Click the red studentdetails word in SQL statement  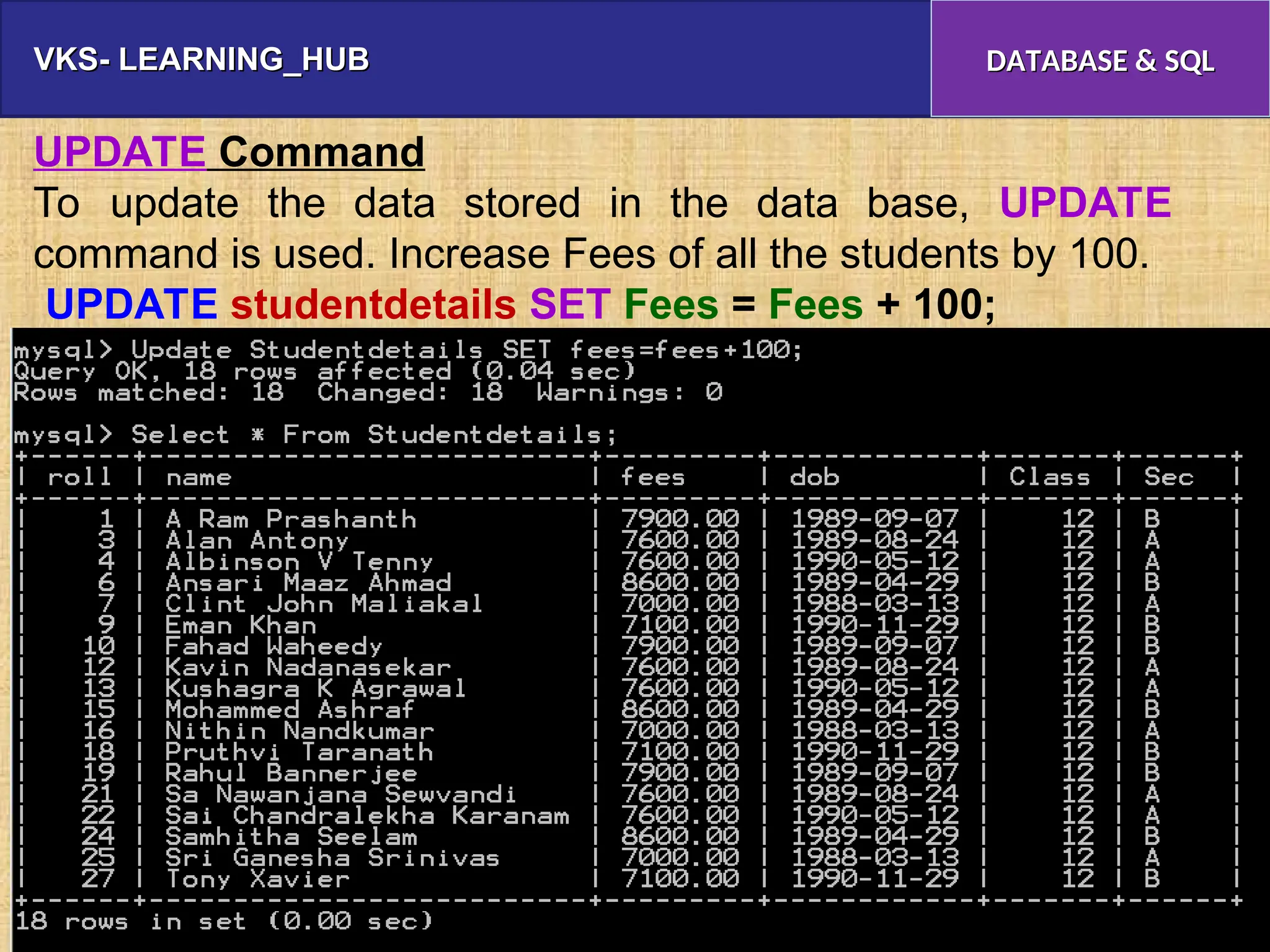[373, 304]
